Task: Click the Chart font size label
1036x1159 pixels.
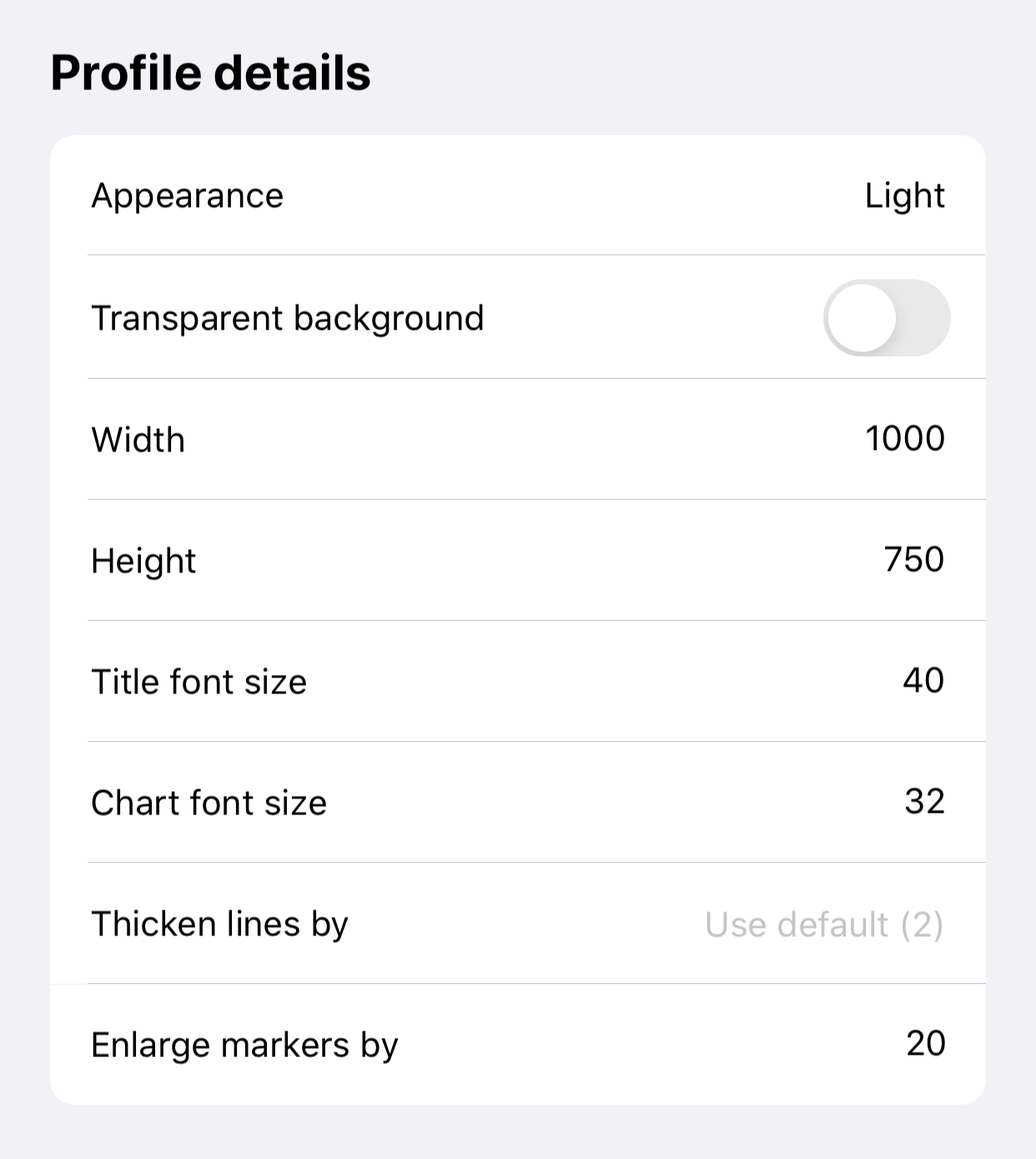Action: (x=209, y=803)
